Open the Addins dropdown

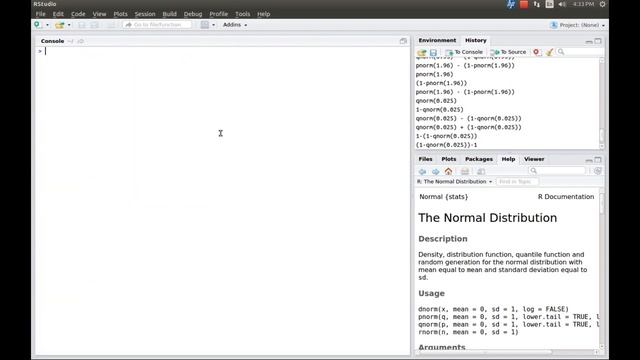click(x=235, y=25)
